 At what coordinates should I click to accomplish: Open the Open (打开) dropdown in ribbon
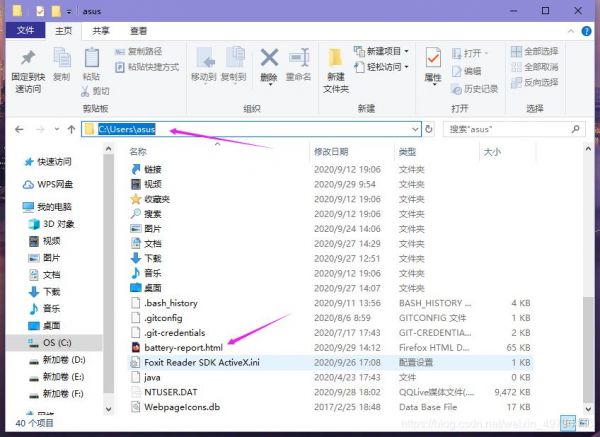[470, 53]
